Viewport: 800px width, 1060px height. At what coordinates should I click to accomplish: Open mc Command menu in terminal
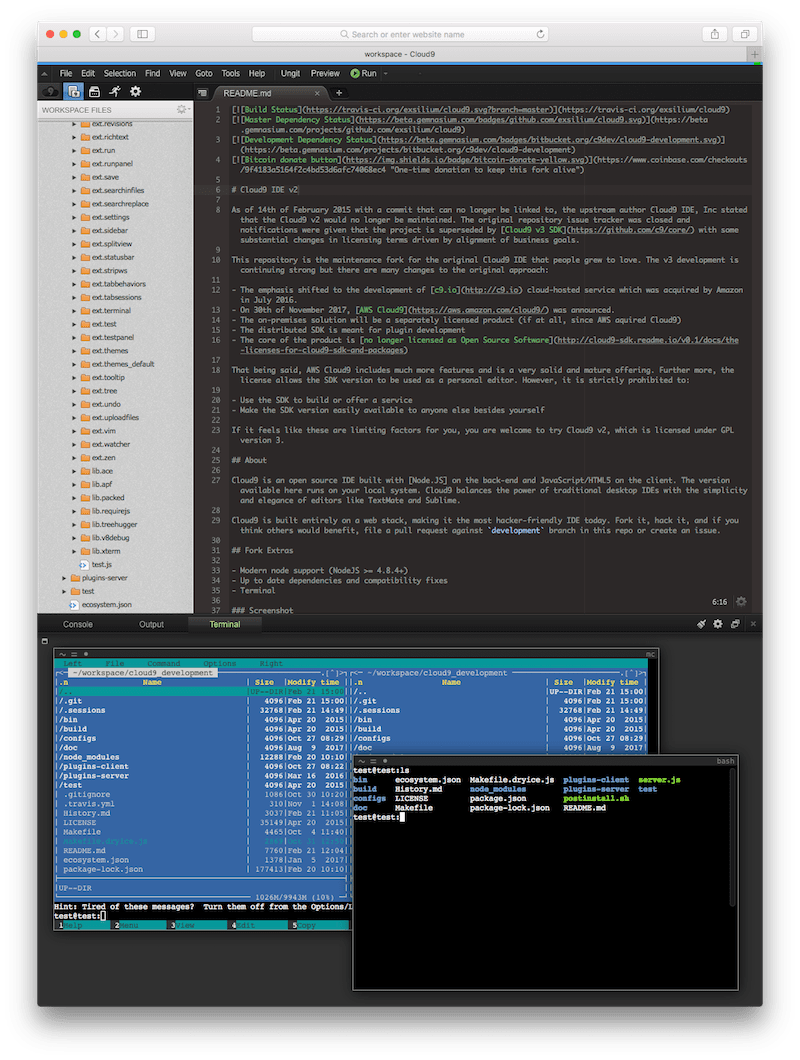164,664
